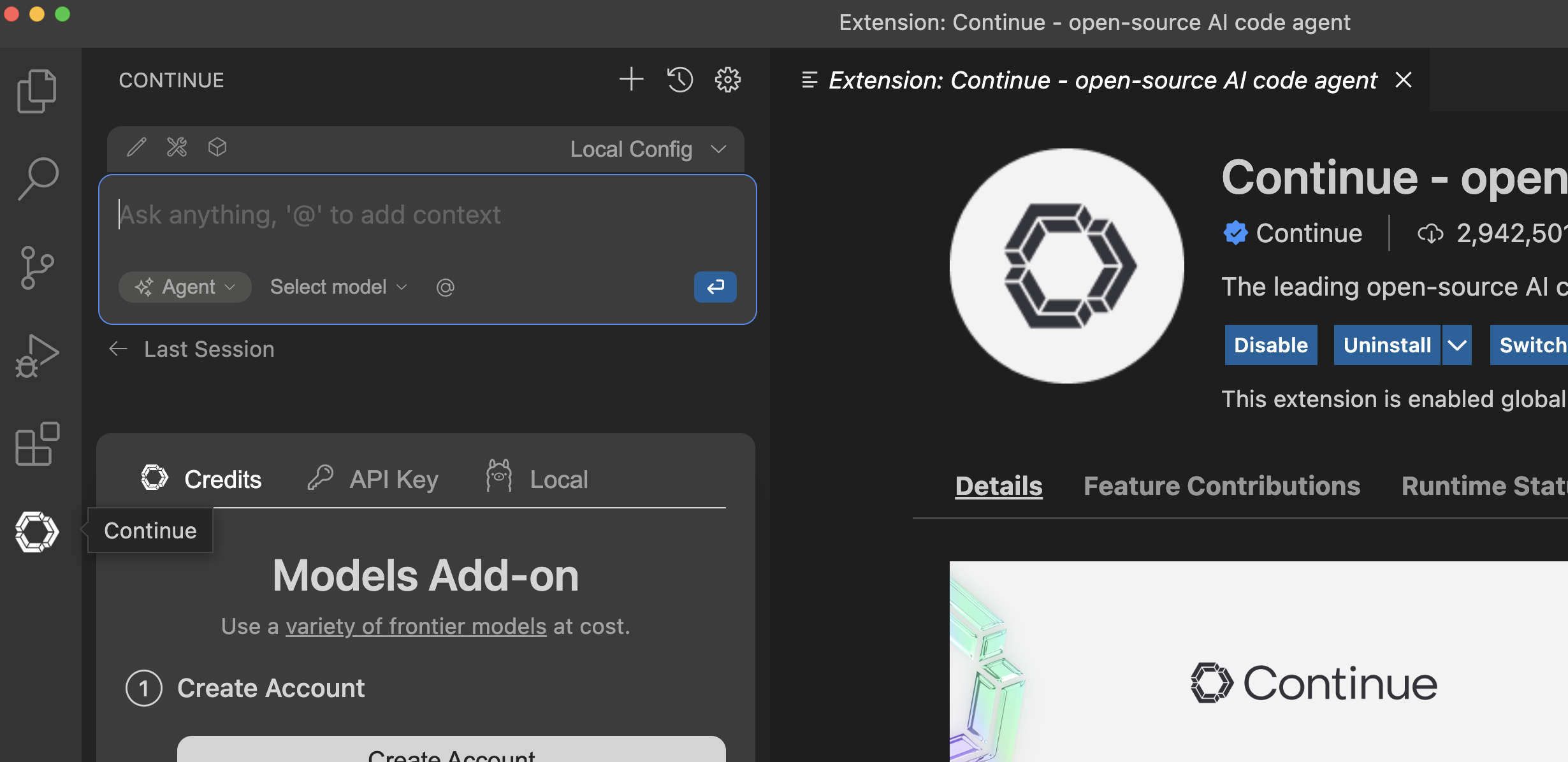The height and width of the screenshot is (762, 1568).
Task: Expand the Uninstall options arrow
Action: pyautogui.click(x=1457, y=345)
